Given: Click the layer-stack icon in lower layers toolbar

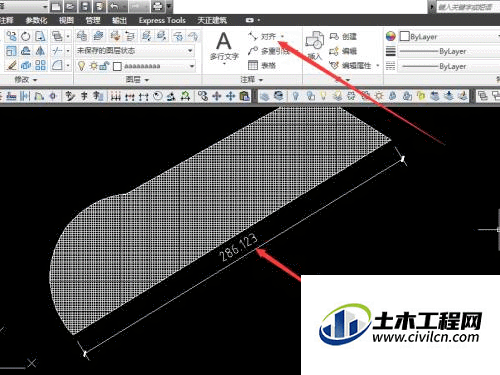Looking at the screenshot, I should pyautogui.click(x=265, y=96).
